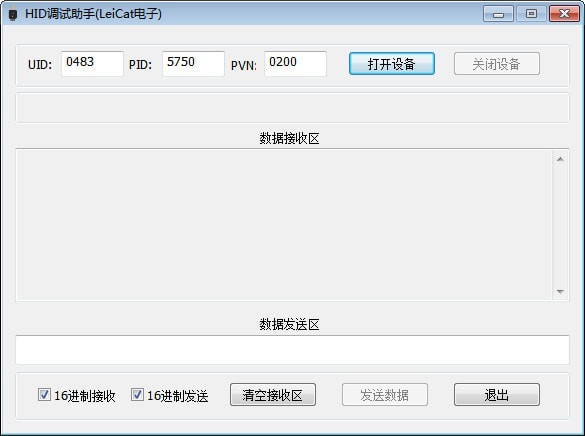Focus the UID input field showing 0483
The height and width of the screenshot is (436, 585).
(x=93, y=64)
